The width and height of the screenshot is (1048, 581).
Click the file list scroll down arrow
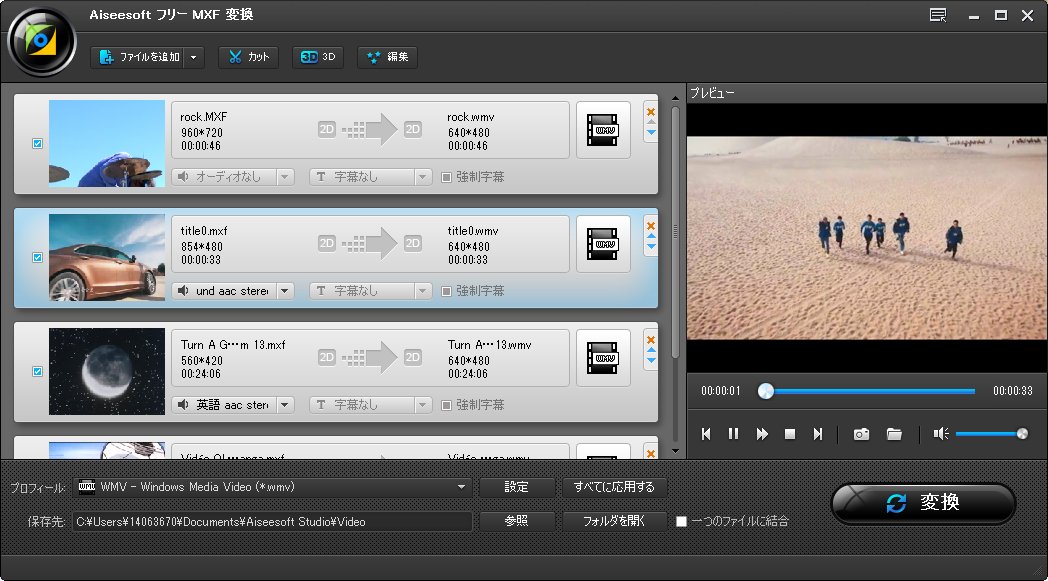pos(675,451)
